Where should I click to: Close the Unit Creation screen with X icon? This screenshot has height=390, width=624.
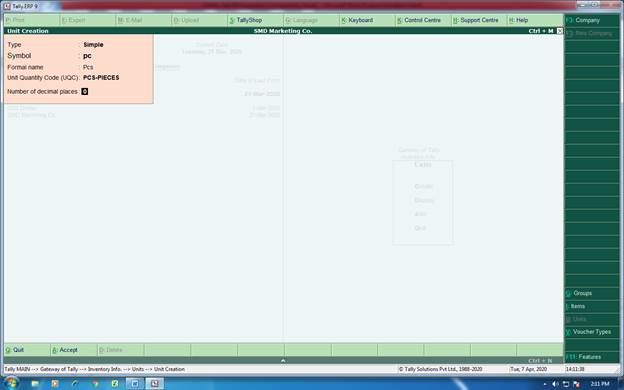[560, 31]
